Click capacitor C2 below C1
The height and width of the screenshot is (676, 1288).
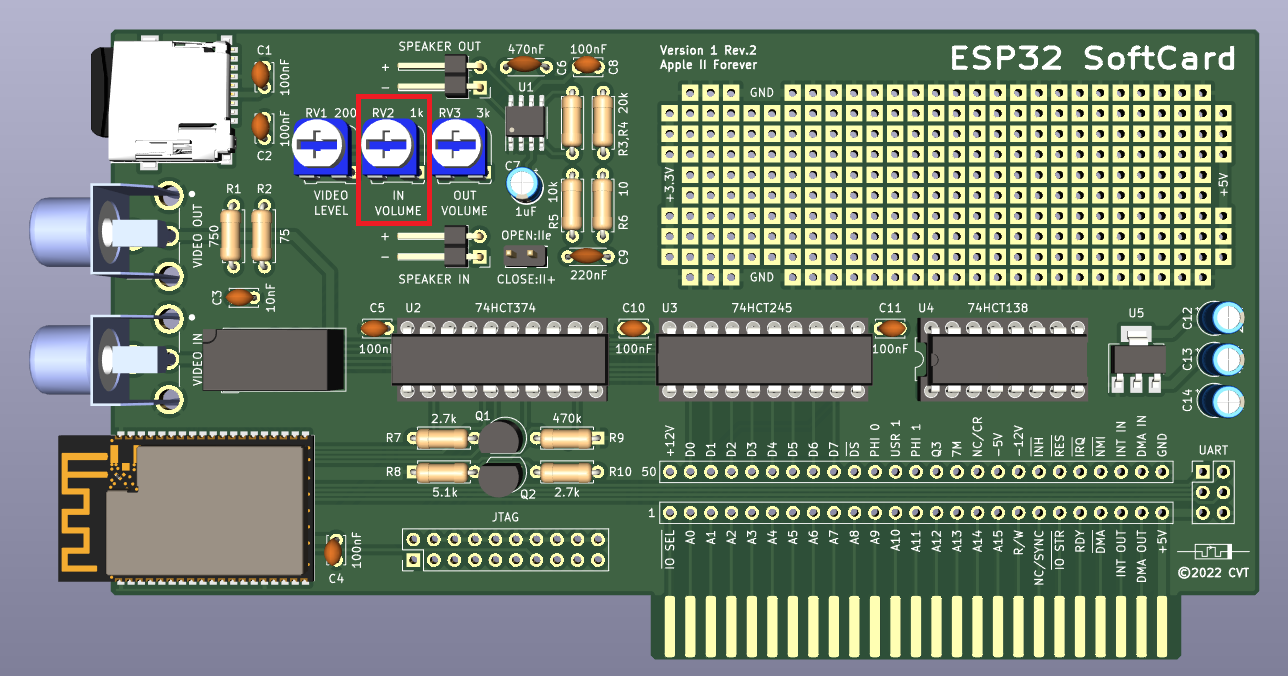261,127
